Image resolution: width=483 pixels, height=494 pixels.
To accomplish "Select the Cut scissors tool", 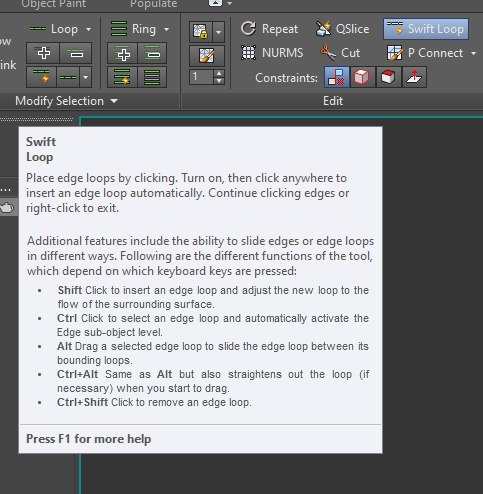I will 340,53.
